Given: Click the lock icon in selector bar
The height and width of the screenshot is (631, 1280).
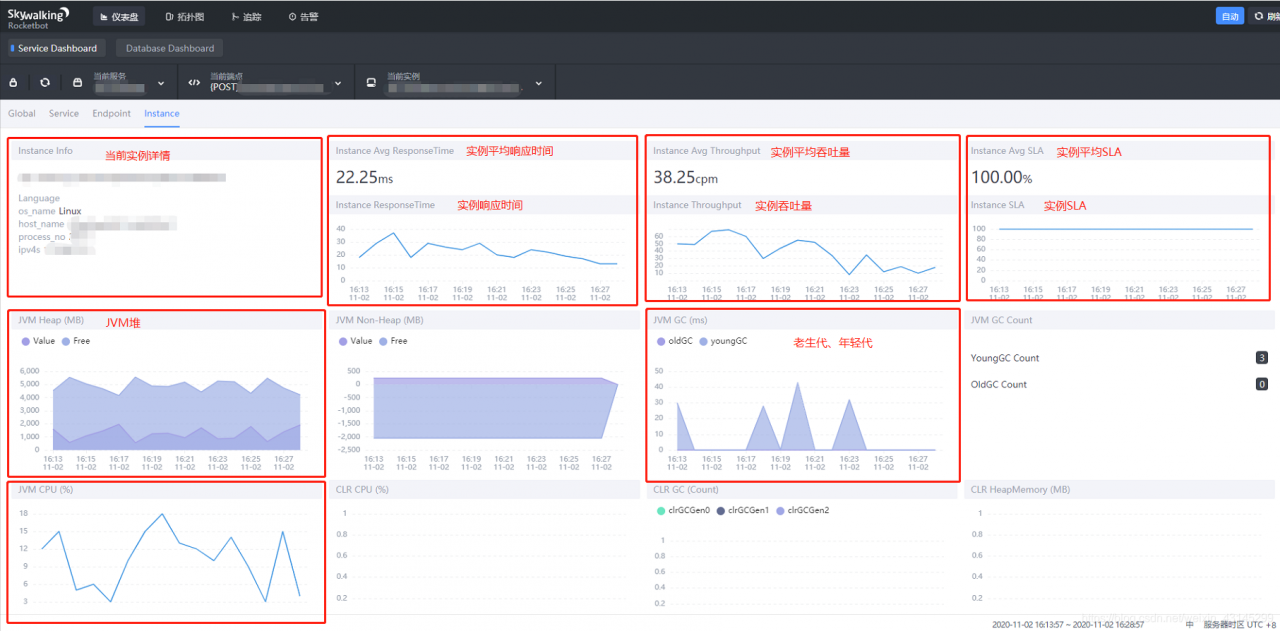Looking at the screenshot, I should (x=14, y=82).
